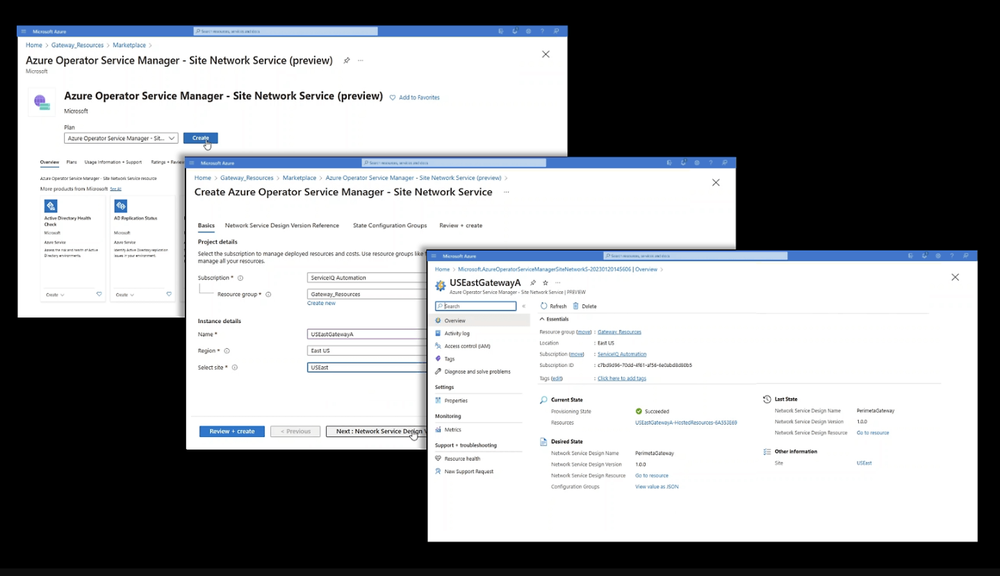Collapse the Essentials section

pyautogui.click(x=554, y=319)
